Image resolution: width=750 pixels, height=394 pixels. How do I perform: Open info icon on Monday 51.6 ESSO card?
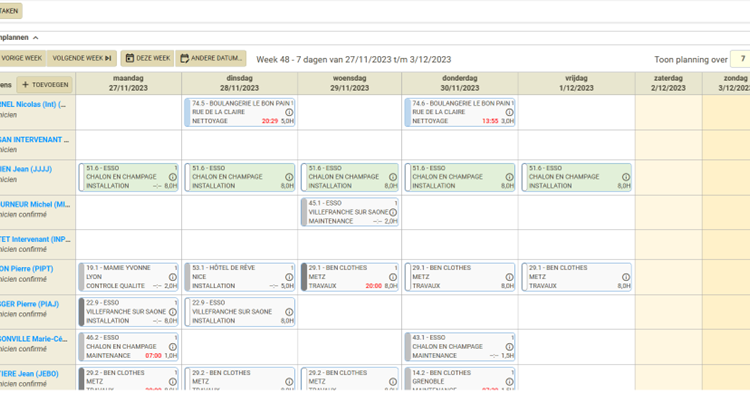pos(173,177)
